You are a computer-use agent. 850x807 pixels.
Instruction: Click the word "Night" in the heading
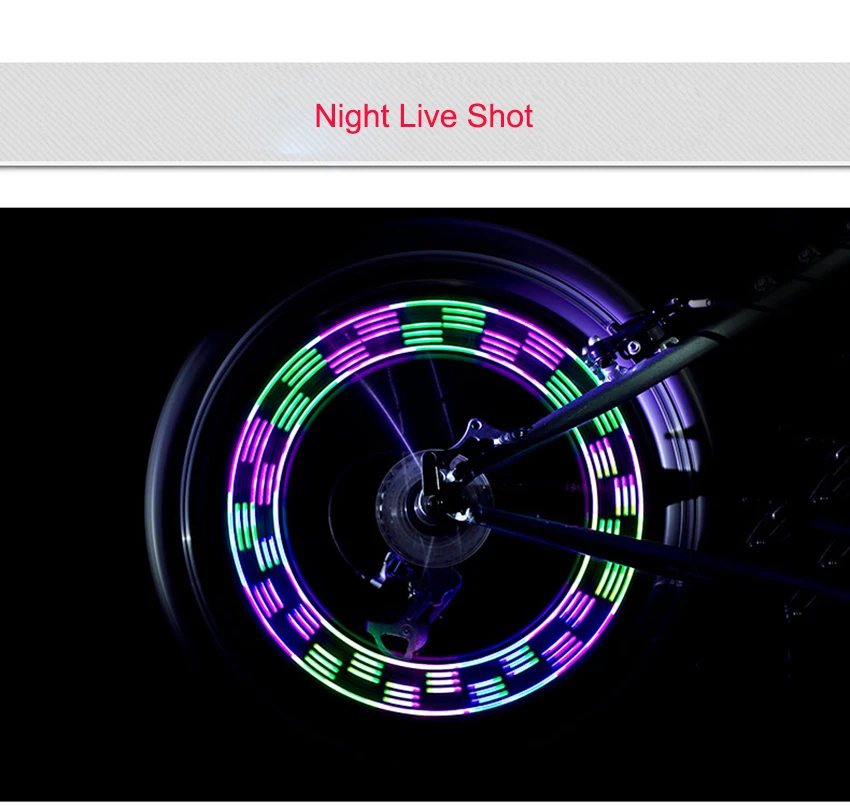(x=352, y=116)
